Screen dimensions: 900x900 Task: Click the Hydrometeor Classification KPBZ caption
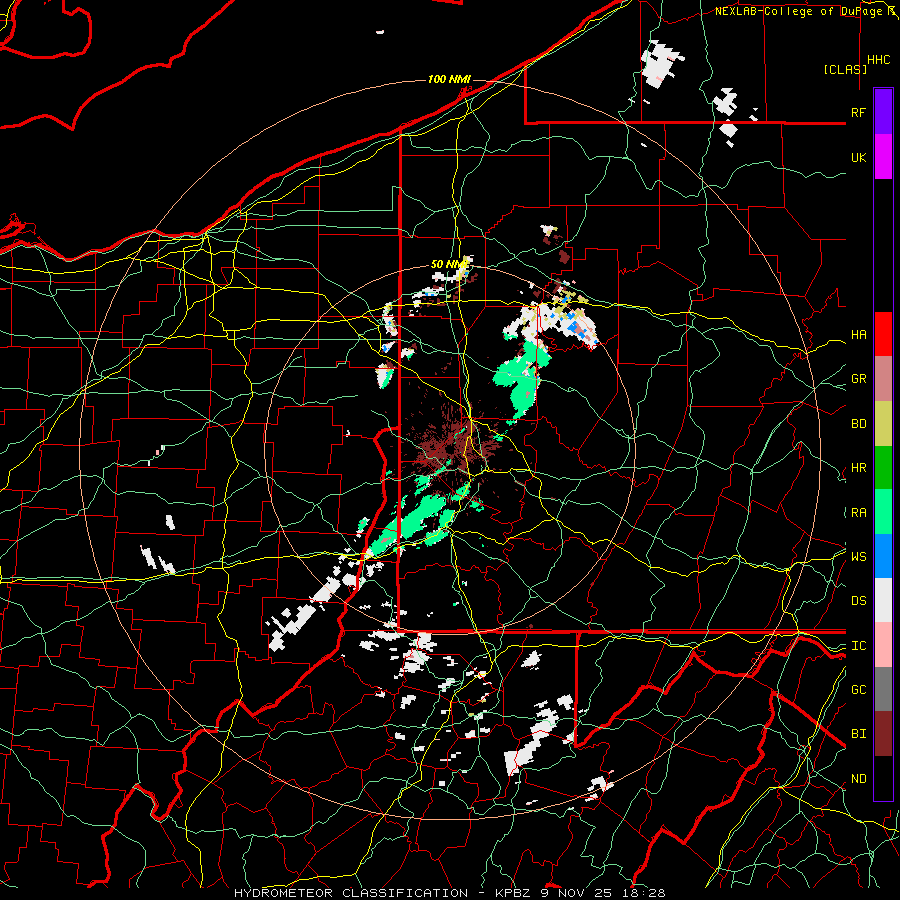coord(449,893)
